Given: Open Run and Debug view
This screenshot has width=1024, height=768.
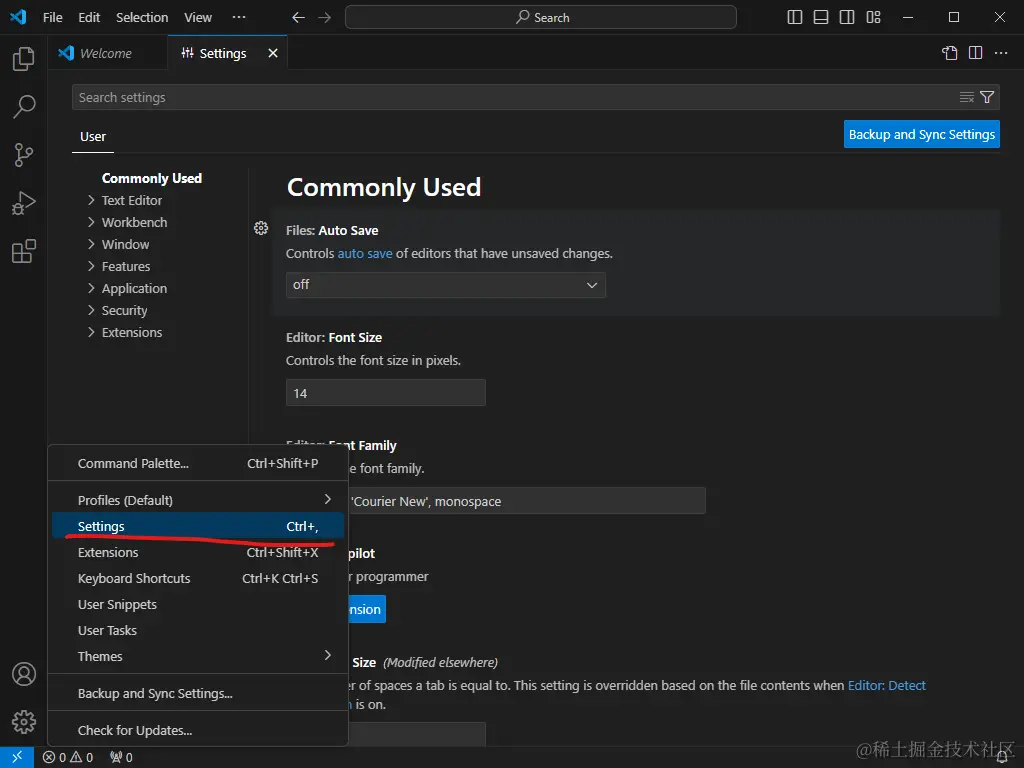Looking at the screenshot, I should click(x=24, y=203).
